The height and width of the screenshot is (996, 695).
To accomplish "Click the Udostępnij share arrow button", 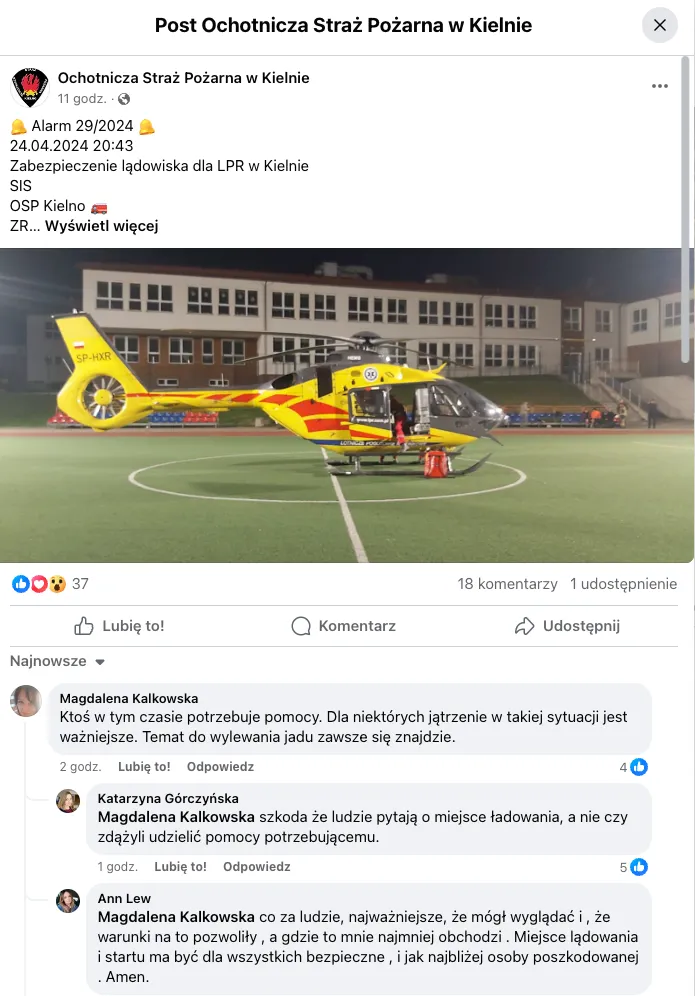I will [x=567, y=626].
